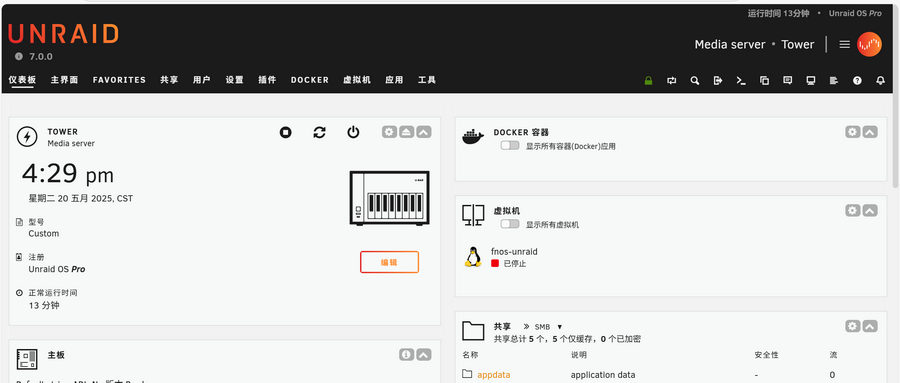Click the monitor icon in header

pos(810,80)
